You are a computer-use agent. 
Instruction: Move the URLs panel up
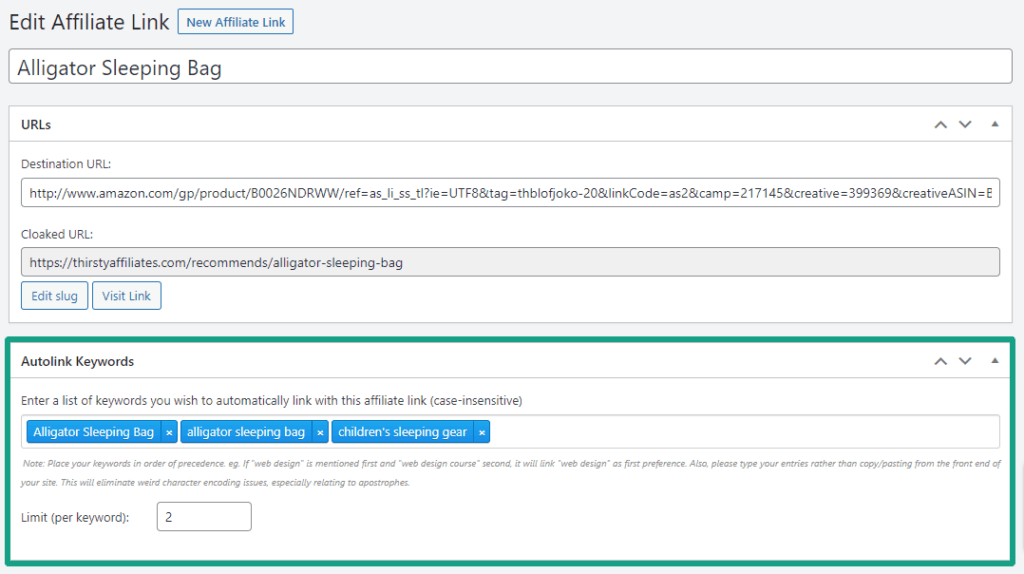[940, 124]
